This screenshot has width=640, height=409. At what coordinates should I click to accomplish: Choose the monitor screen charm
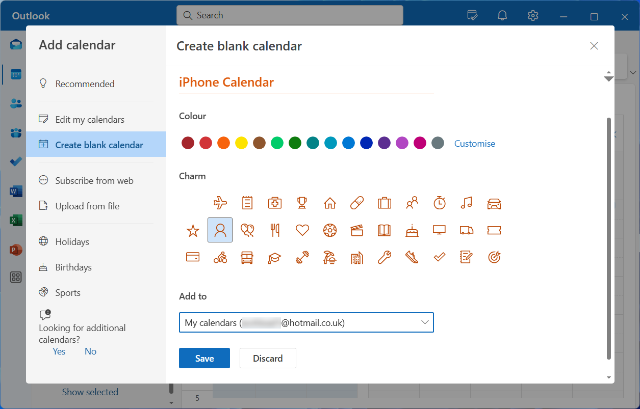pyautogui.click(x=439, y=230)
